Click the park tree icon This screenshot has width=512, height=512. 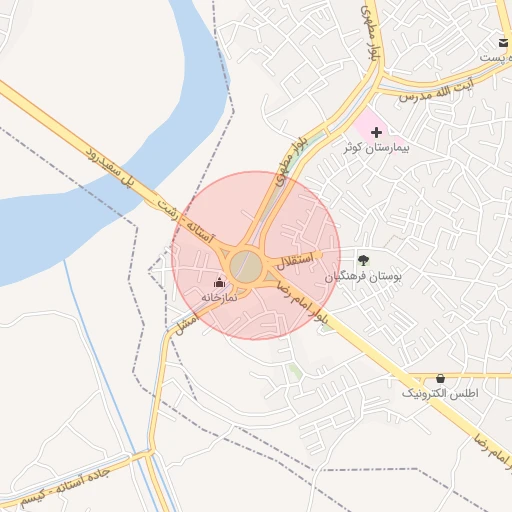[x=363, y=260]
